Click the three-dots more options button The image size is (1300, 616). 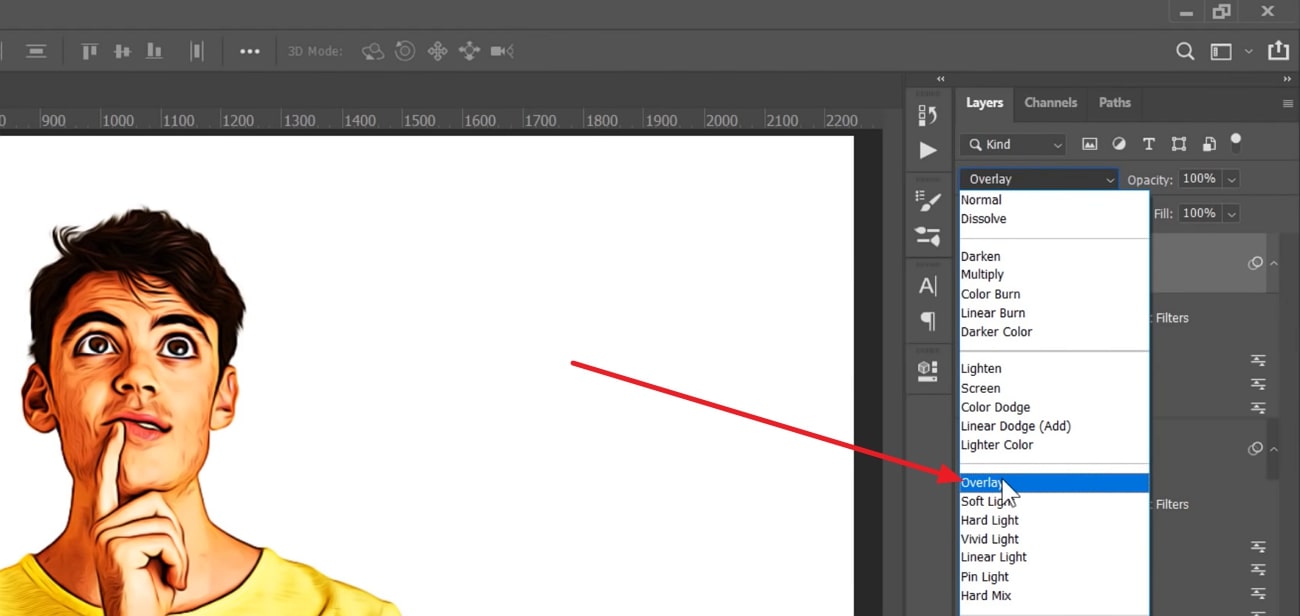pyautogui.click(x=250, y=51)
